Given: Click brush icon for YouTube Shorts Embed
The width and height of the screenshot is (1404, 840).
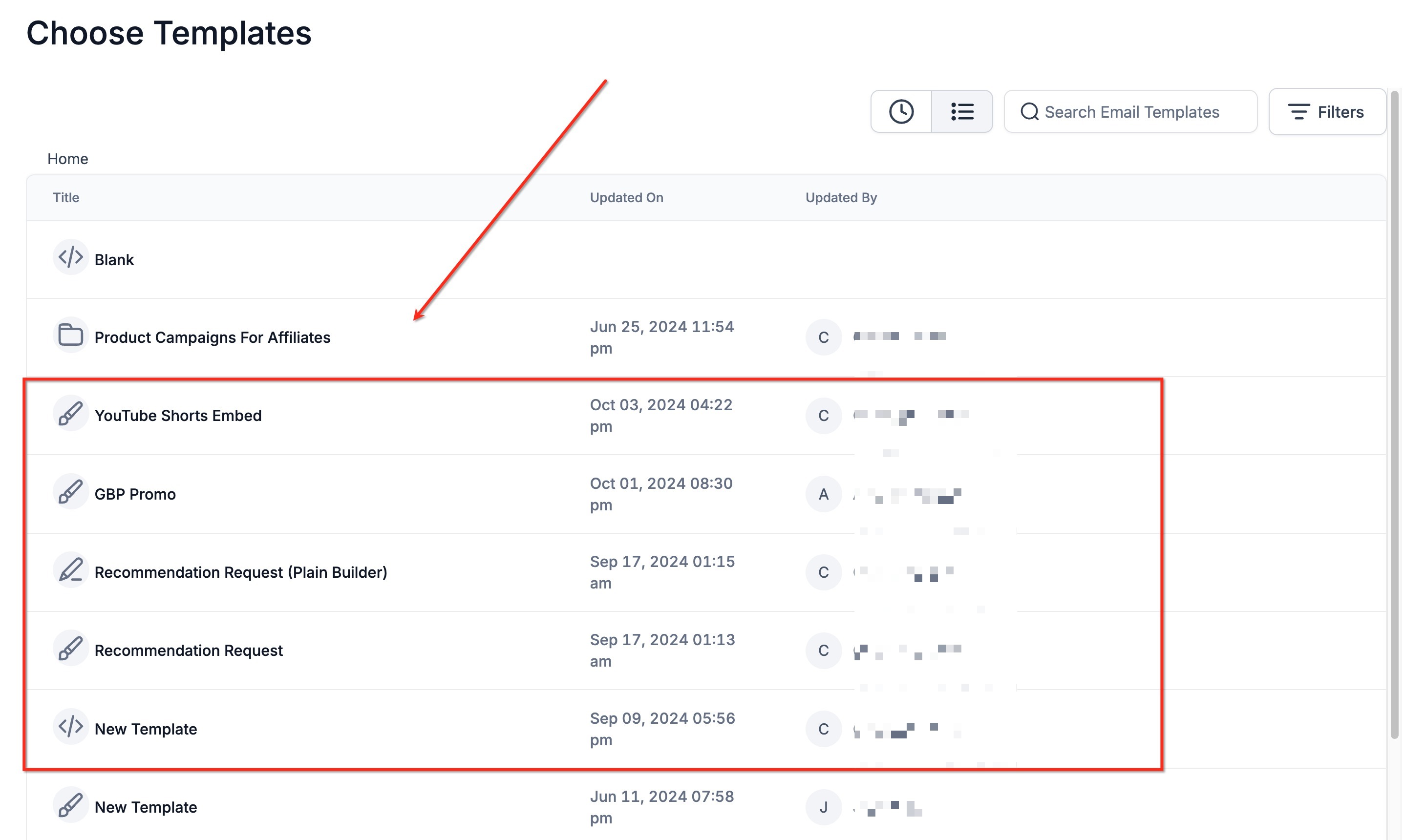Looking at the screenshot, I should pos(71,413).
